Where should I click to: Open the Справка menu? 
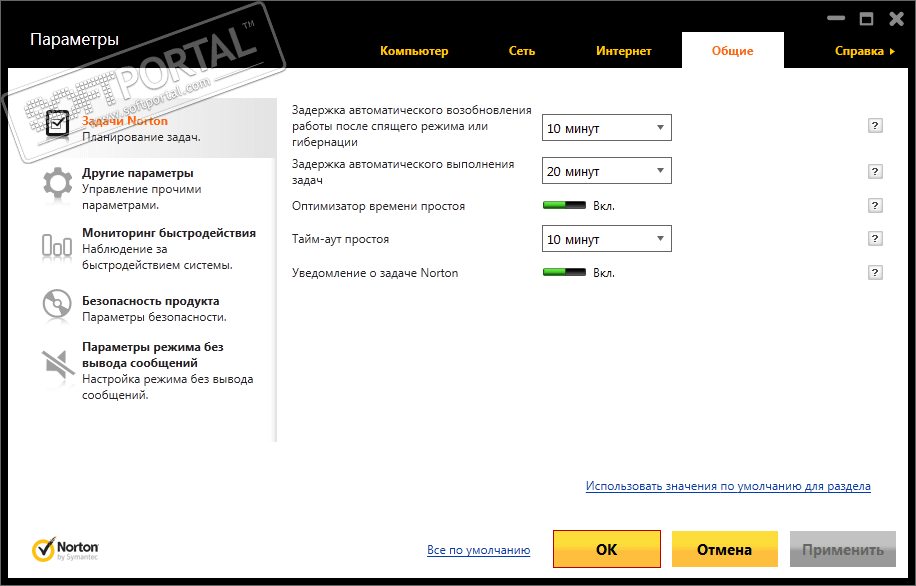pos(865,51)
